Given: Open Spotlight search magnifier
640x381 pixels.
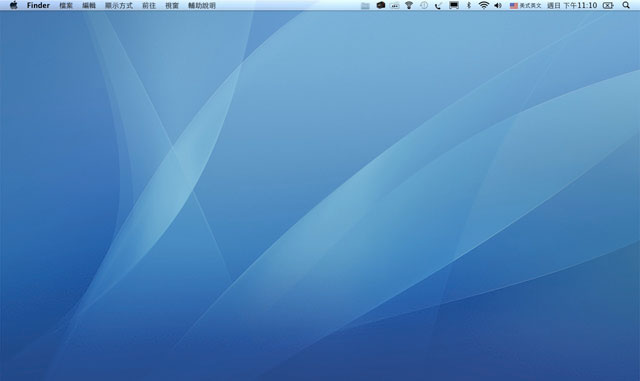Looking at the screenshot, I should coord(626,5).
